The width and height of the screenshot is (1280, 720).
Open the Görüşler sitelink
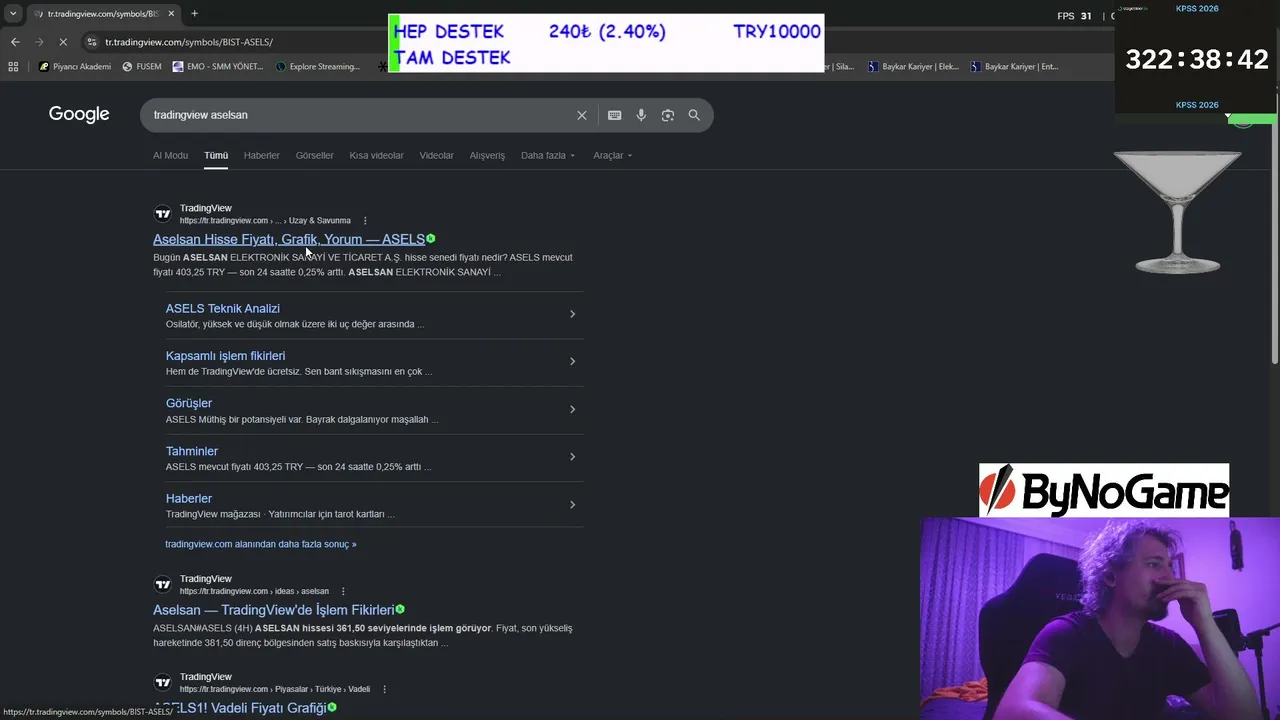[x=189, y=403]
